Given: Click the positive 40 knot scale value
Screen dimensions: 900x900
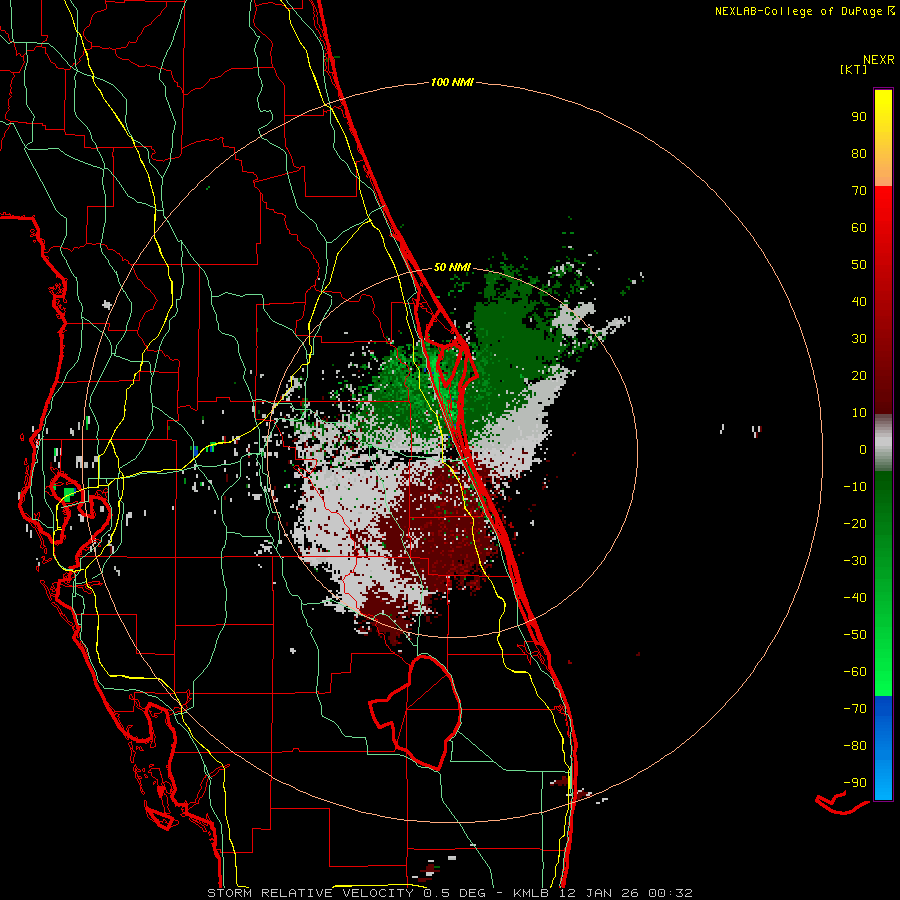Looking at the screenshot, I should 859,301.
